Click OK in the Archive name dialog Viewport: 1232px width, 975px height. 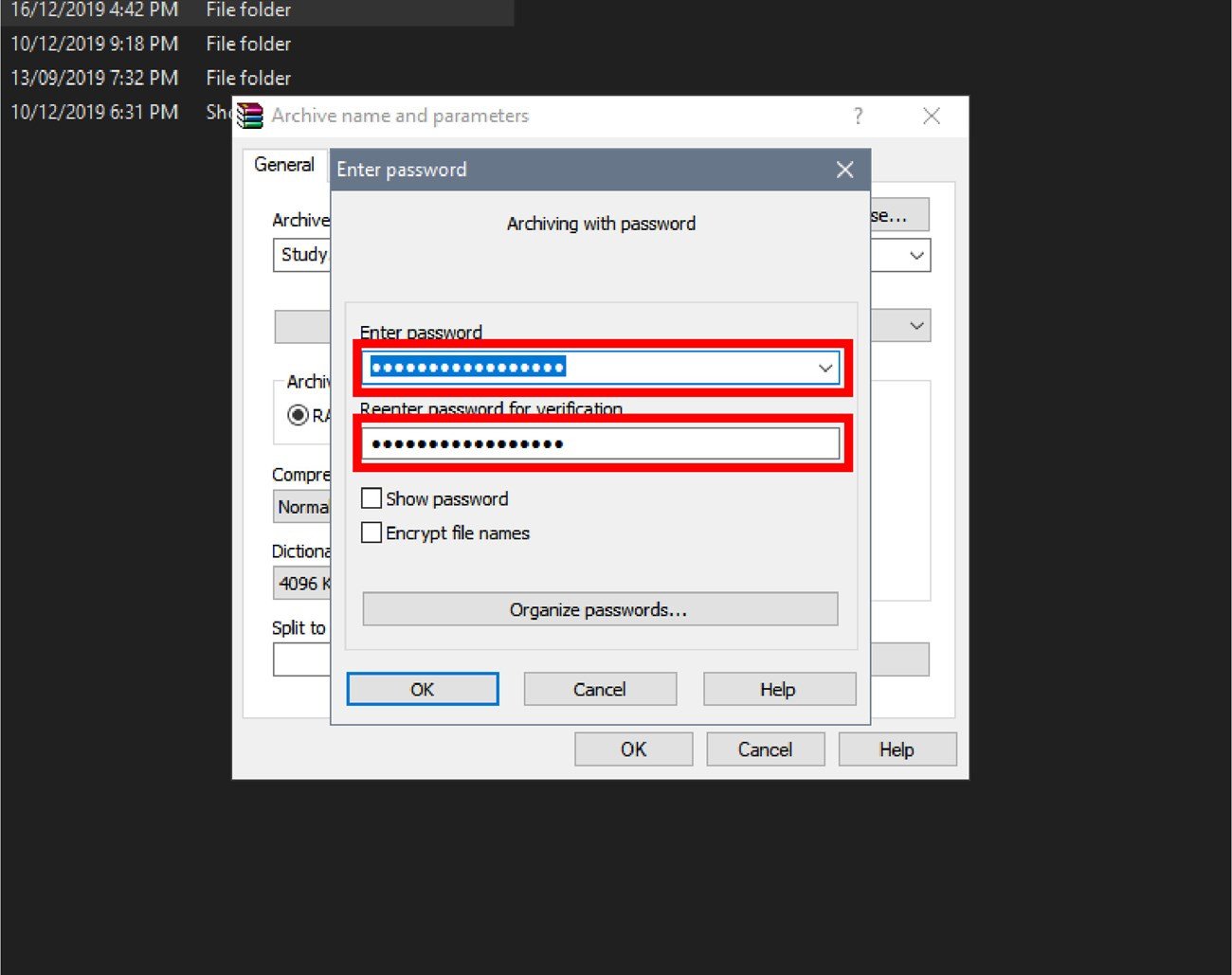tap(633, 749)
